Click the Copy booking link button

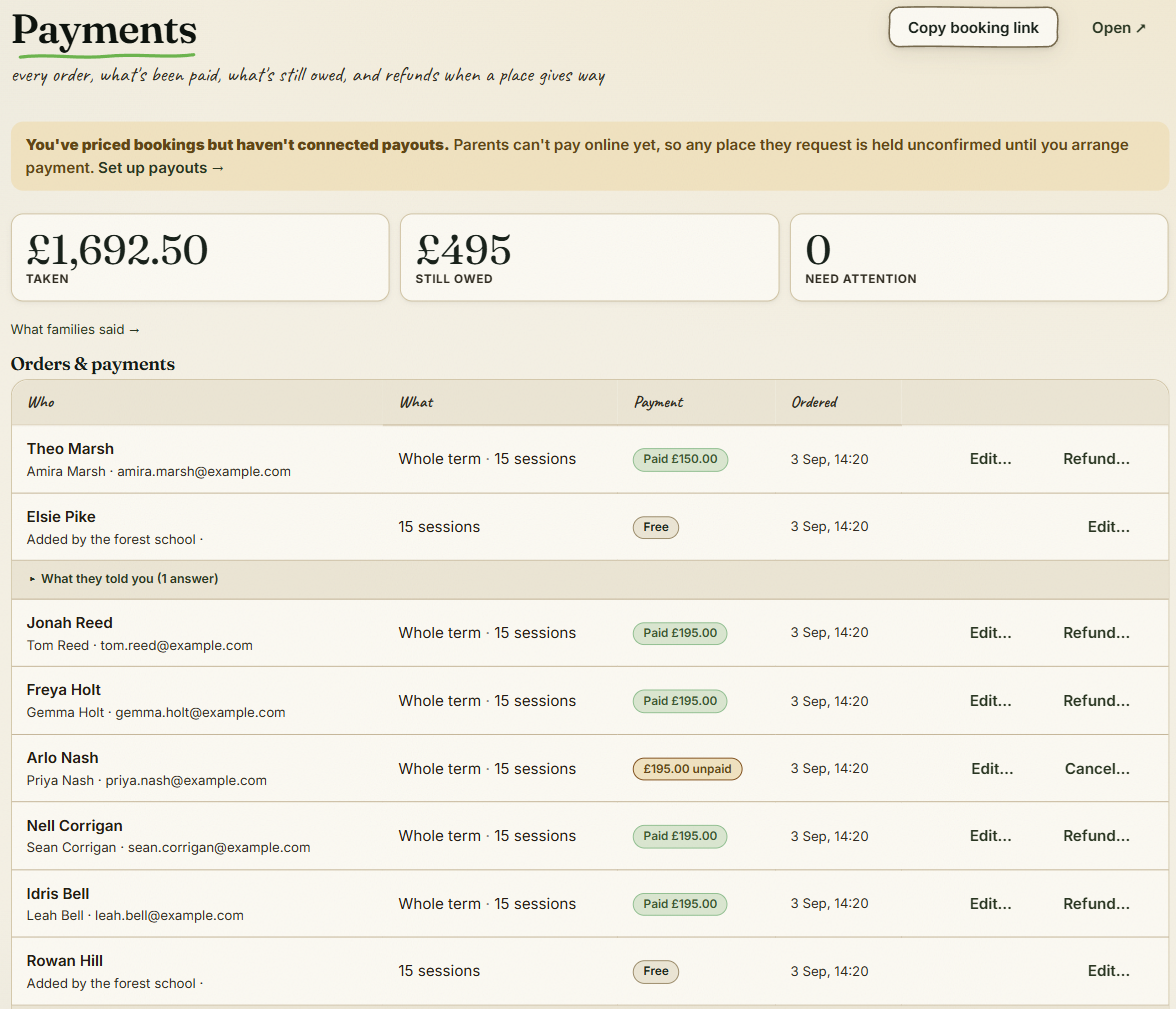(x=973, y=28)
